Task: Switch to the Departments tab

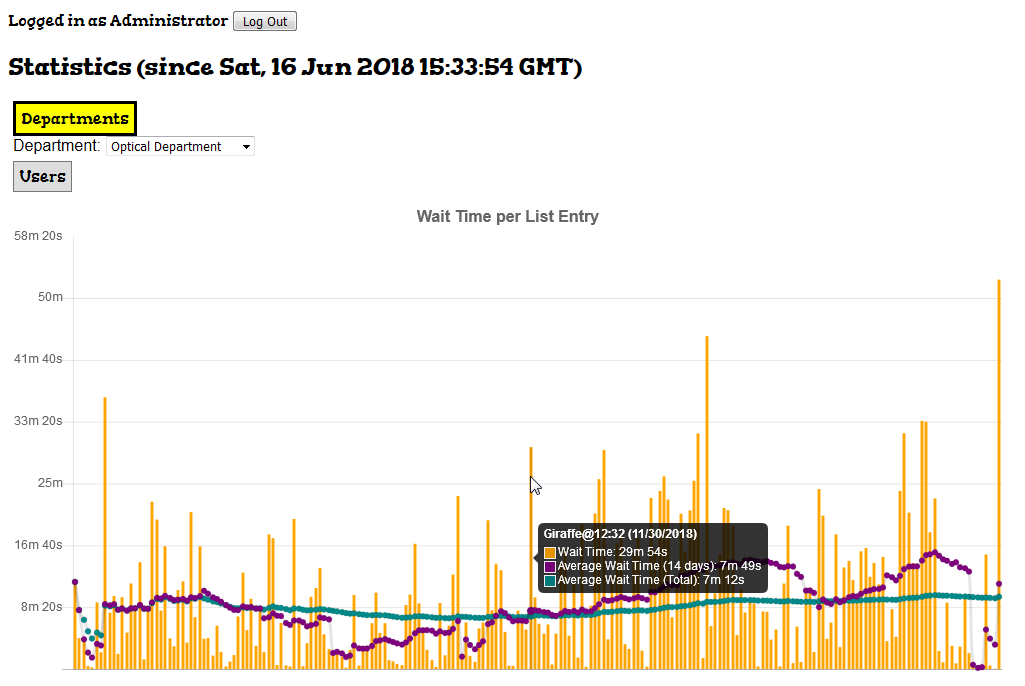Action: 75,119
